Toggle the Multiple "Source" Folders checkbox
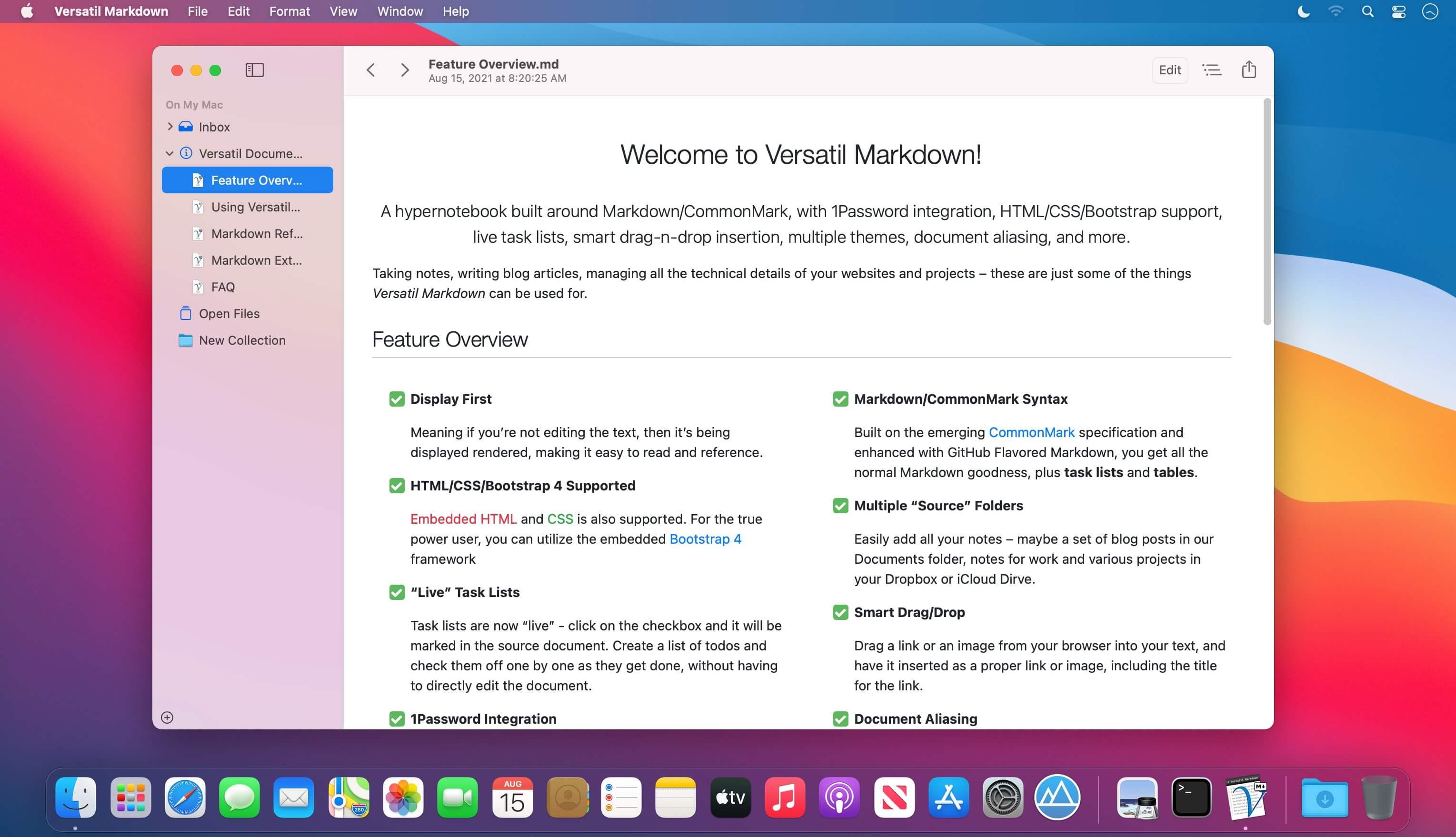 [840, 506]
